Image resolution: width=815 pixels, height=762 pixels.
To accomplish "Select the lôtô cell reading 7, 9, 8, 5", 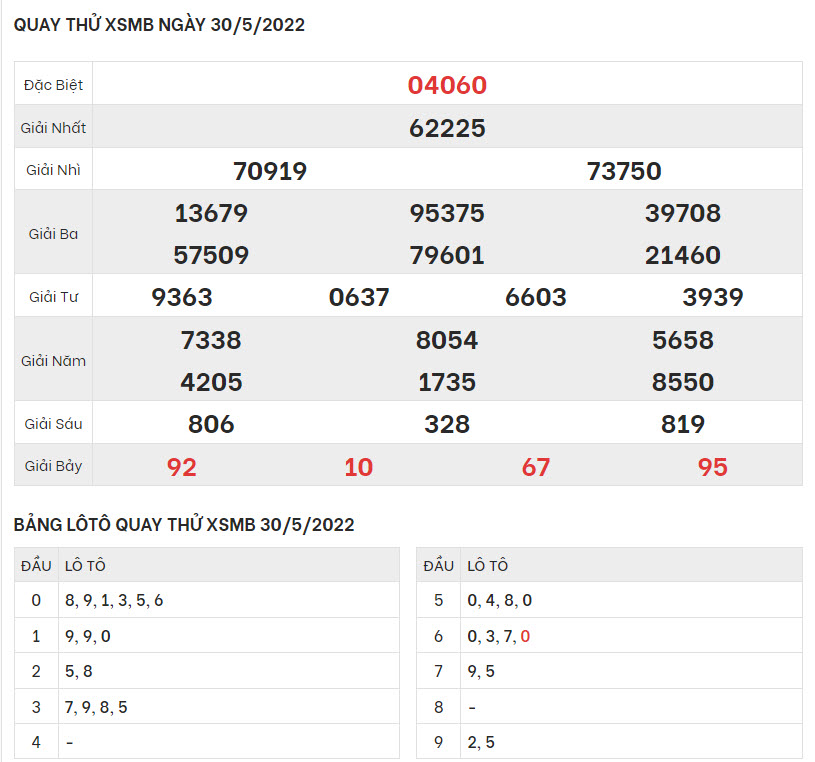I will point(96,707).
